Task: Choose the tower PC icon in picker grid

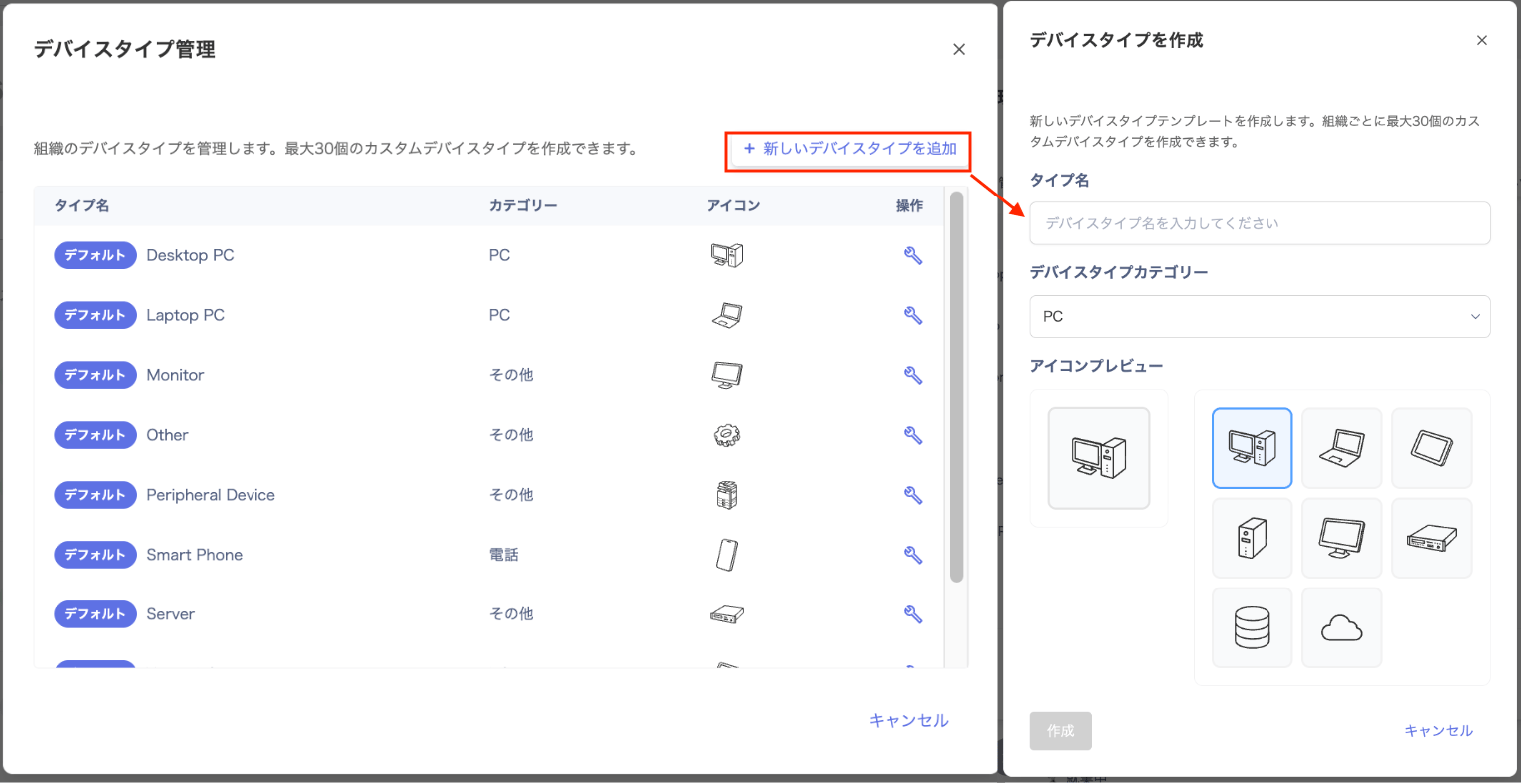Action: 1252,538
